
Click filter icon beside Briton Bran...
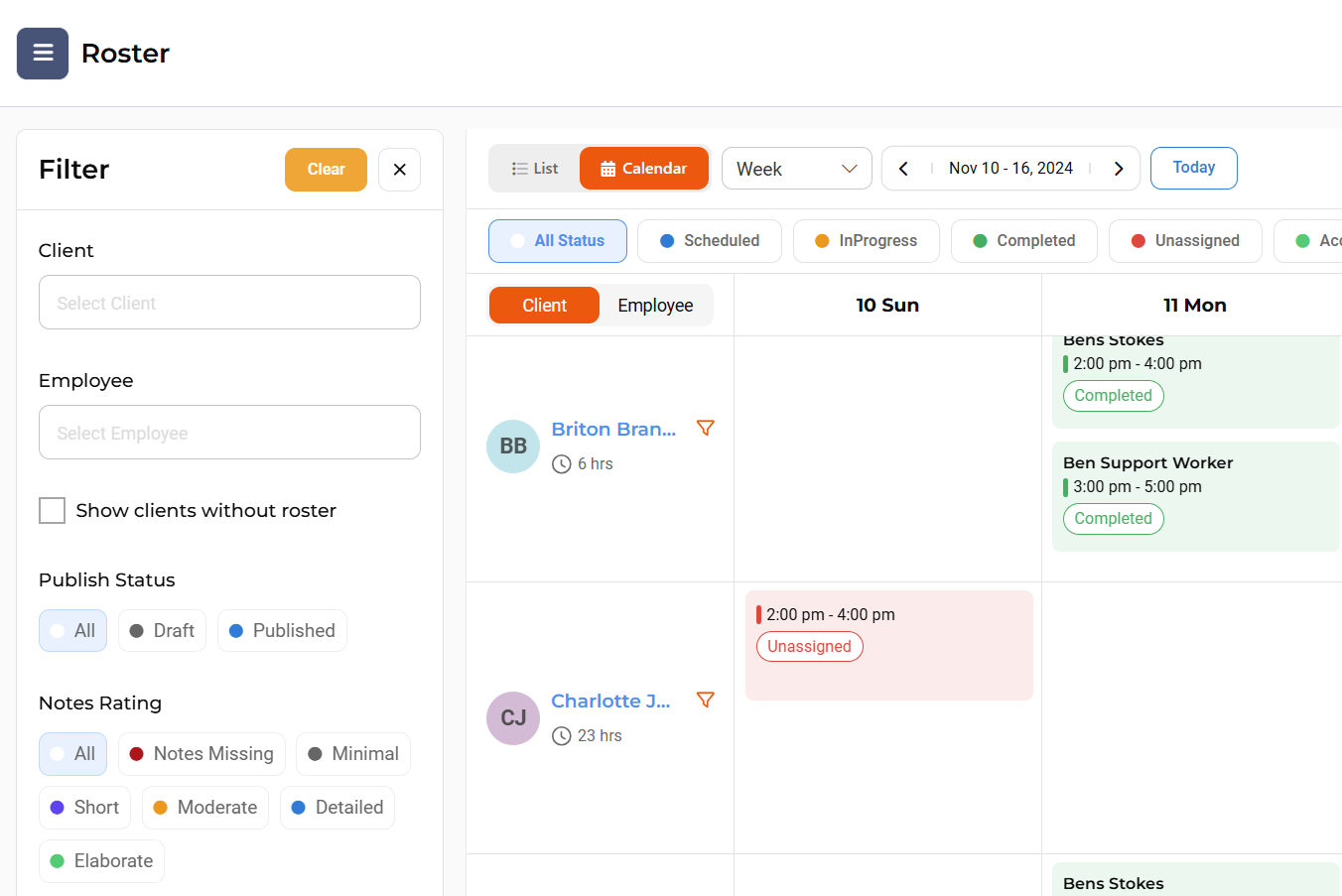tap(706, 429)
